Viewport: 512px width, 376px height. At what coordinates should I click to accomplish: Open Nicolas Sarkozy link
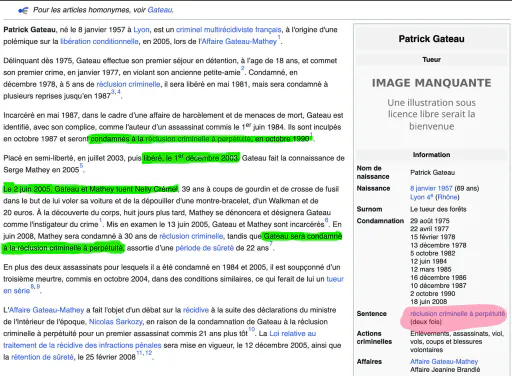coord(116,322)
